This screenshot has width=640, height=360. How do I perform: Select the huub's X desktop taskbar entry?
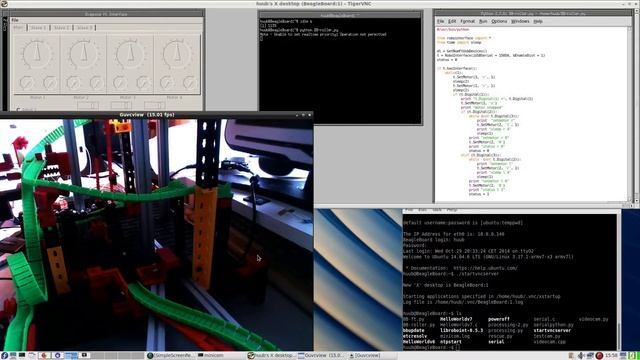click(271, 356)
